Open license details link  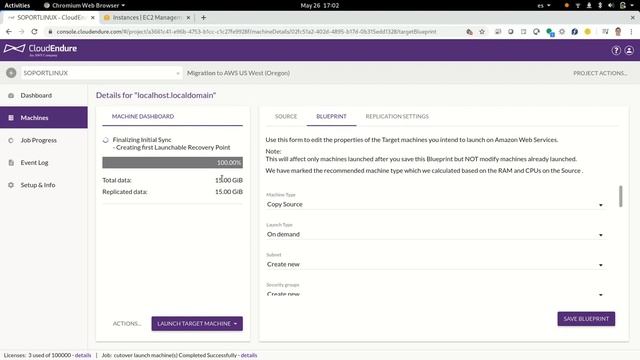pyautogui.click(x=83, y=355)
